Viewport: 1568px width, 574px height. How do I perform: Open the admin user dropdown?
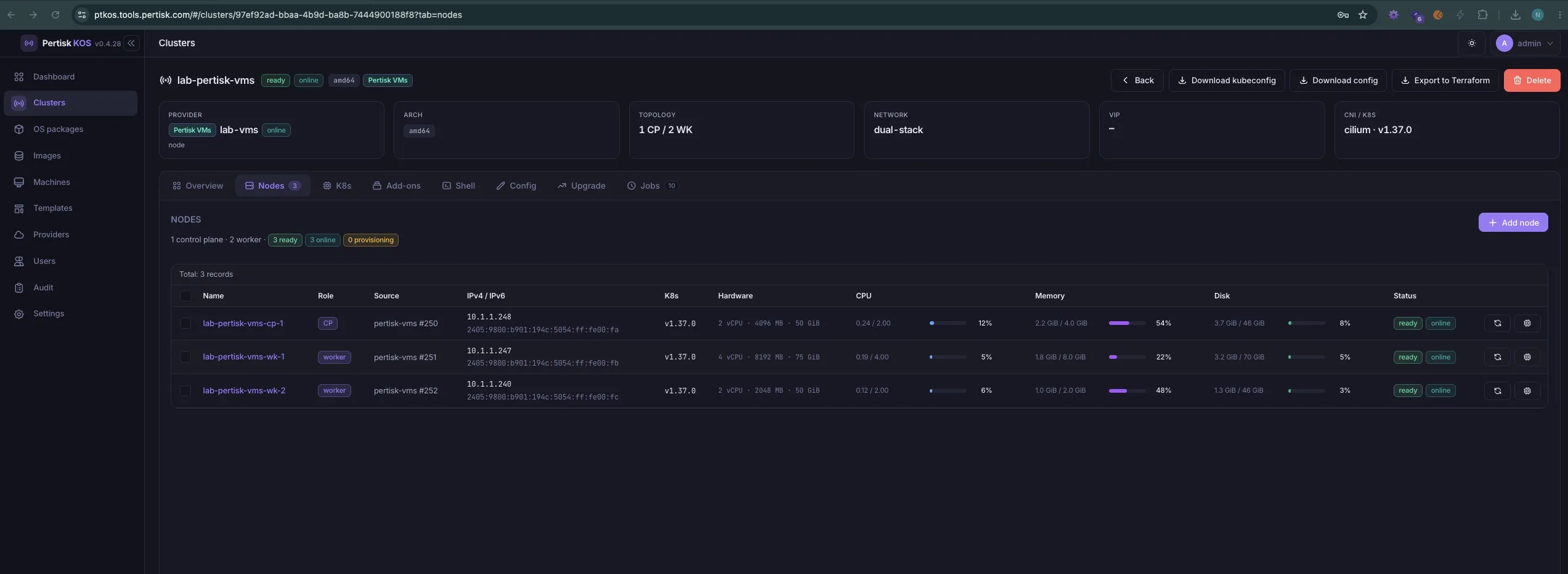point(1524,43)
